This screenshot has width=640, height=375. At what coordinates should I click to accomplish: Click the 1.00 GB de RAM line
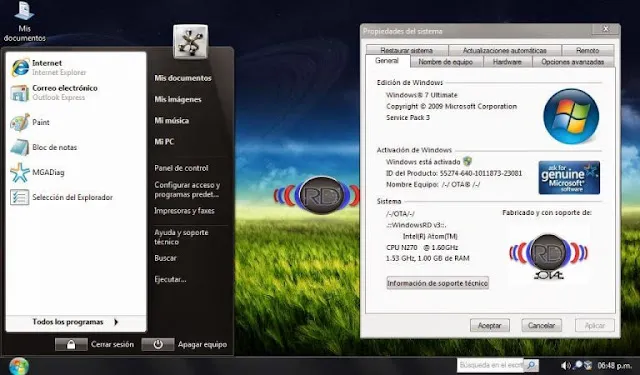coord(427,258)
